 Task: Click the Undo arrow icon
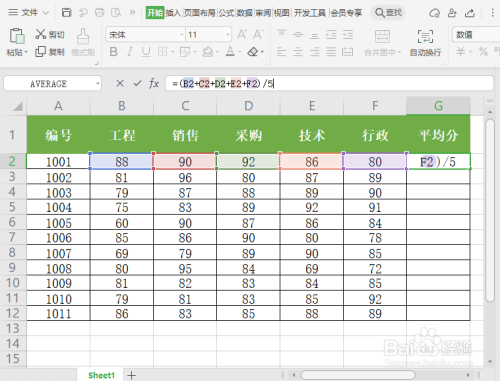pos(83,13)
